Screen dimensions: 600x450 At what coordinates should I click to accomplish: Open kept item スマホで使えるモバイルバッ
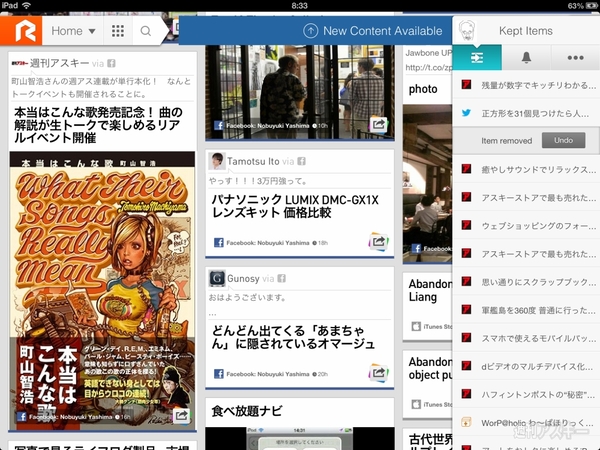[x=526, y=338]
